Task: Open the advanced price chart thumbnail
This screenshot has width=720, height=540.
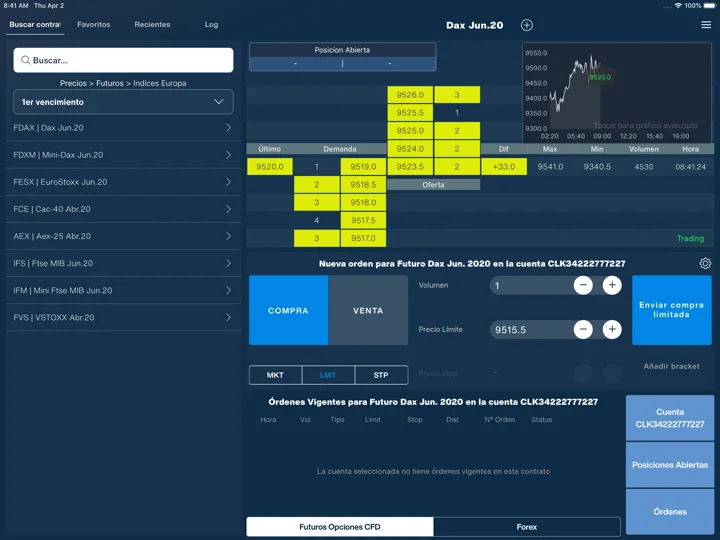Action: coord(617,92)
